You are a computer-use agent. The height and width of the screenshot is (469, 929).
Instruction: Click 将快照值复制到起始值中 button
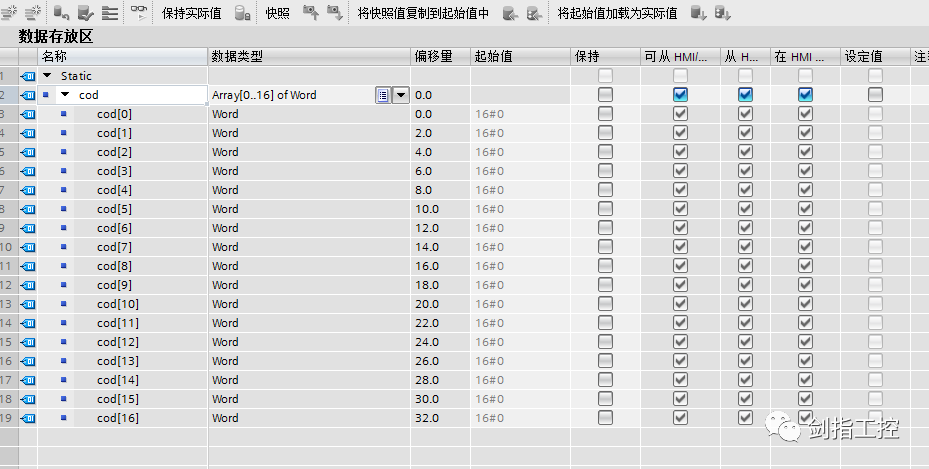coord(423,13)
